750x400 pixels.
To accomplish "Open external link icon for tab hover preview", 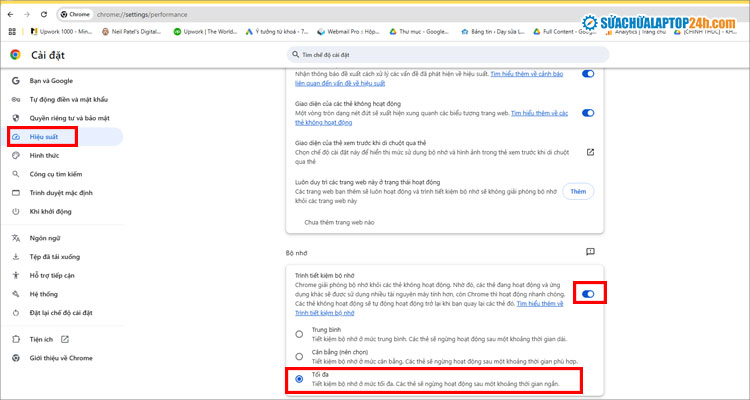I will [x=589, y=152].
